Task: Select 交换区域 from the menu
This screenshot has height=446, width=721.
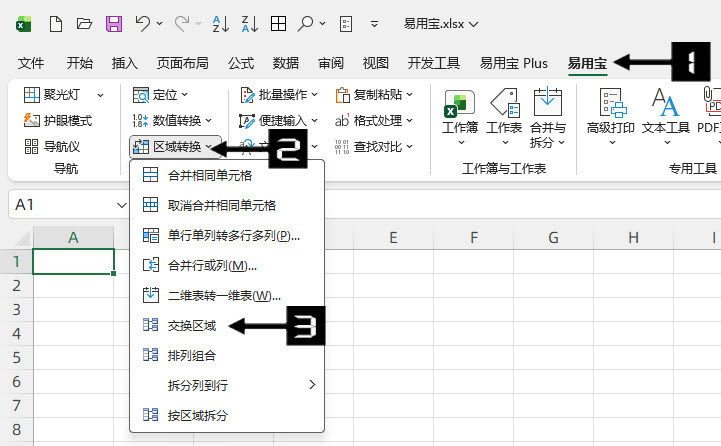Action: pos(191,325)
